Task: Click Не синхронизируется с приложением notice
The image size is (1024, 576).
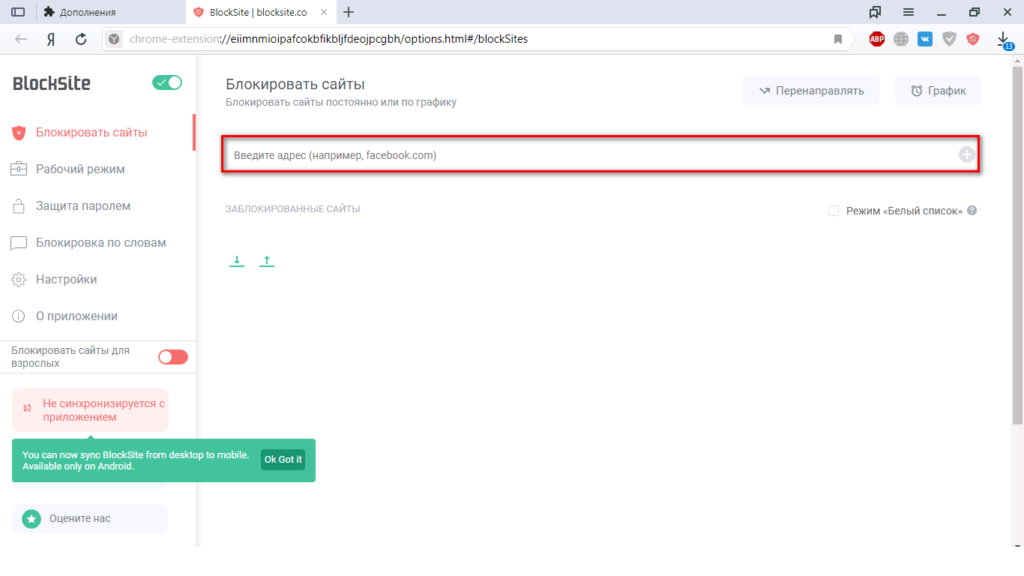Action: point(90,410)
